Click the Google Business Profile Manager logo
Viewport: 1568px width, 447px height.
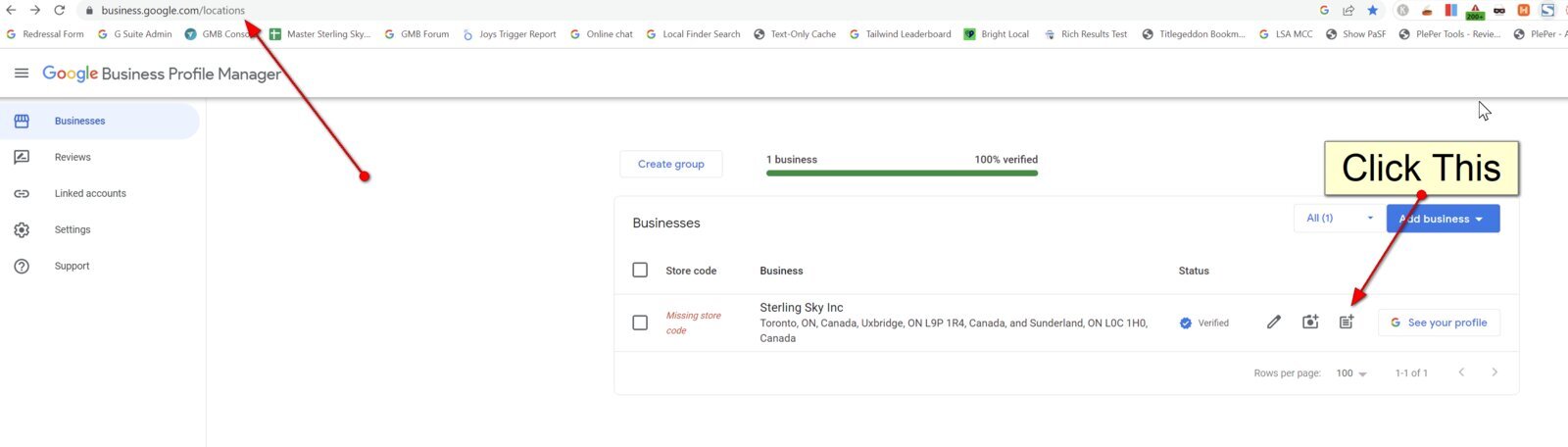click(162, 74)
